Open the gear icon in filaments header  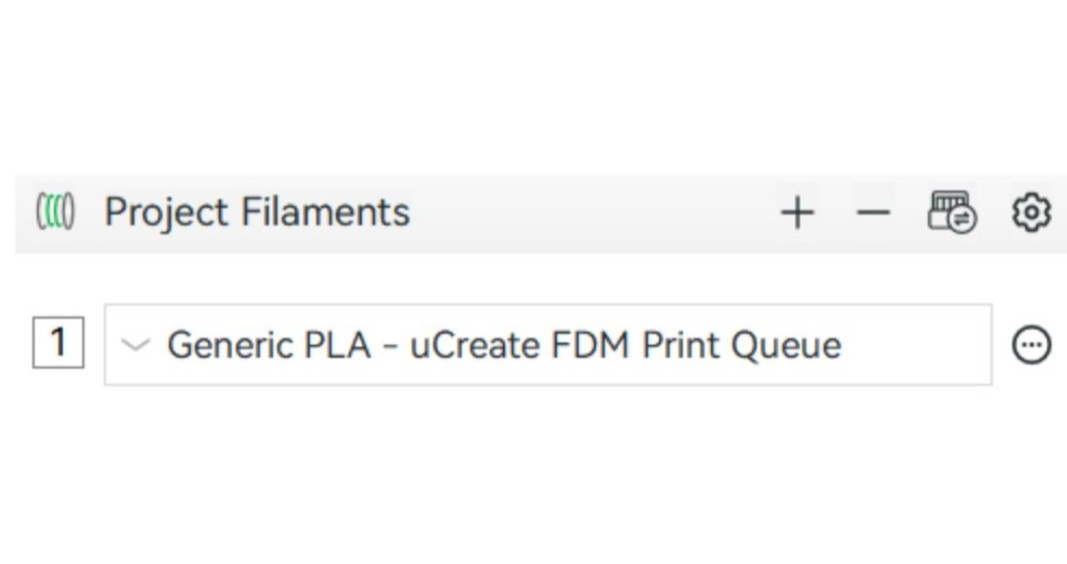1031,213
